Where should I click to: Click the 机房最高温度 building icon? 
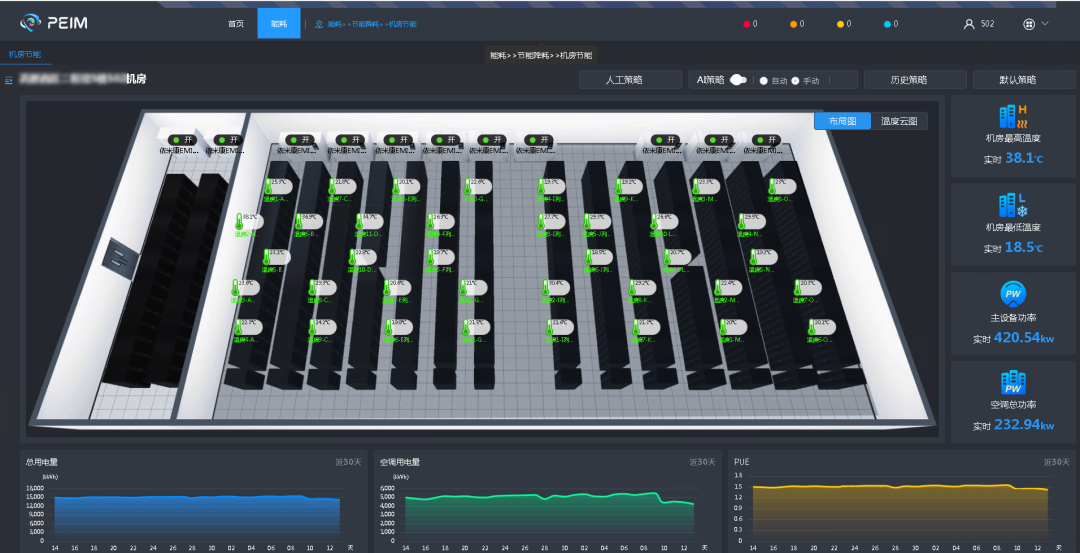tap(1013, 115)
